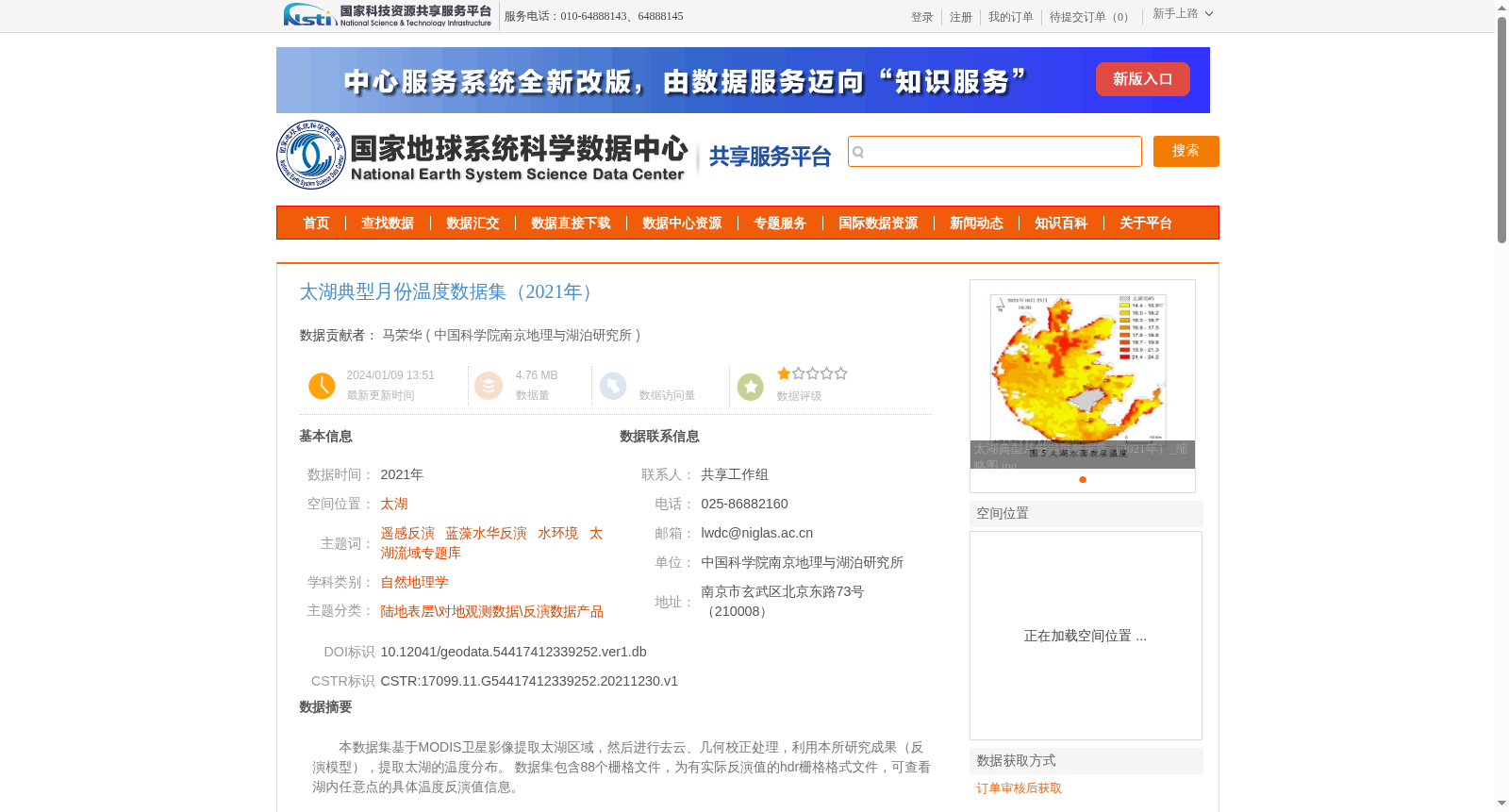Click the 水环境 keyword link
Screen dimensions: 1509x812
click(x=557, y=533)
